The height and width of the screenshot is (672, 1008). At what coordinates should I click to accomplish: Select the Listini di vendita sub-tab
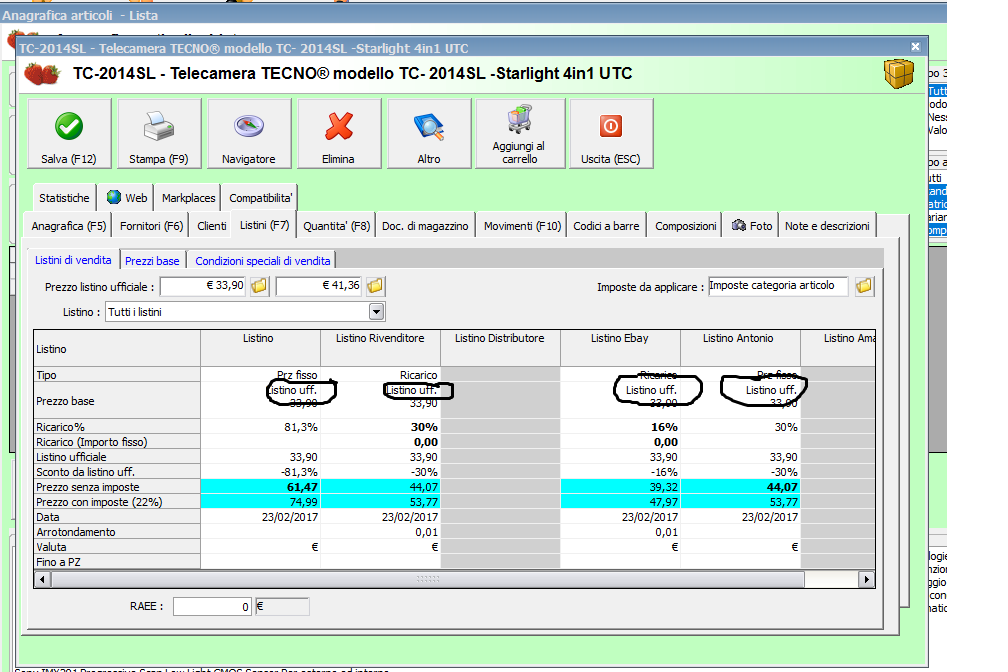tap(73, 260)
